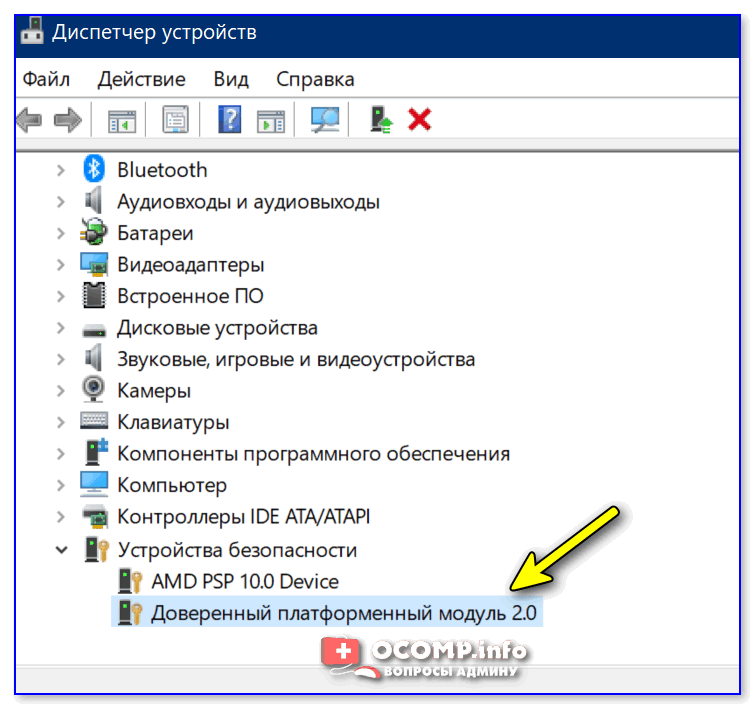The height and width of the screenshot is (709, 755).
Task: Click the Update driver toolbar icon
Action: [381, 119]
